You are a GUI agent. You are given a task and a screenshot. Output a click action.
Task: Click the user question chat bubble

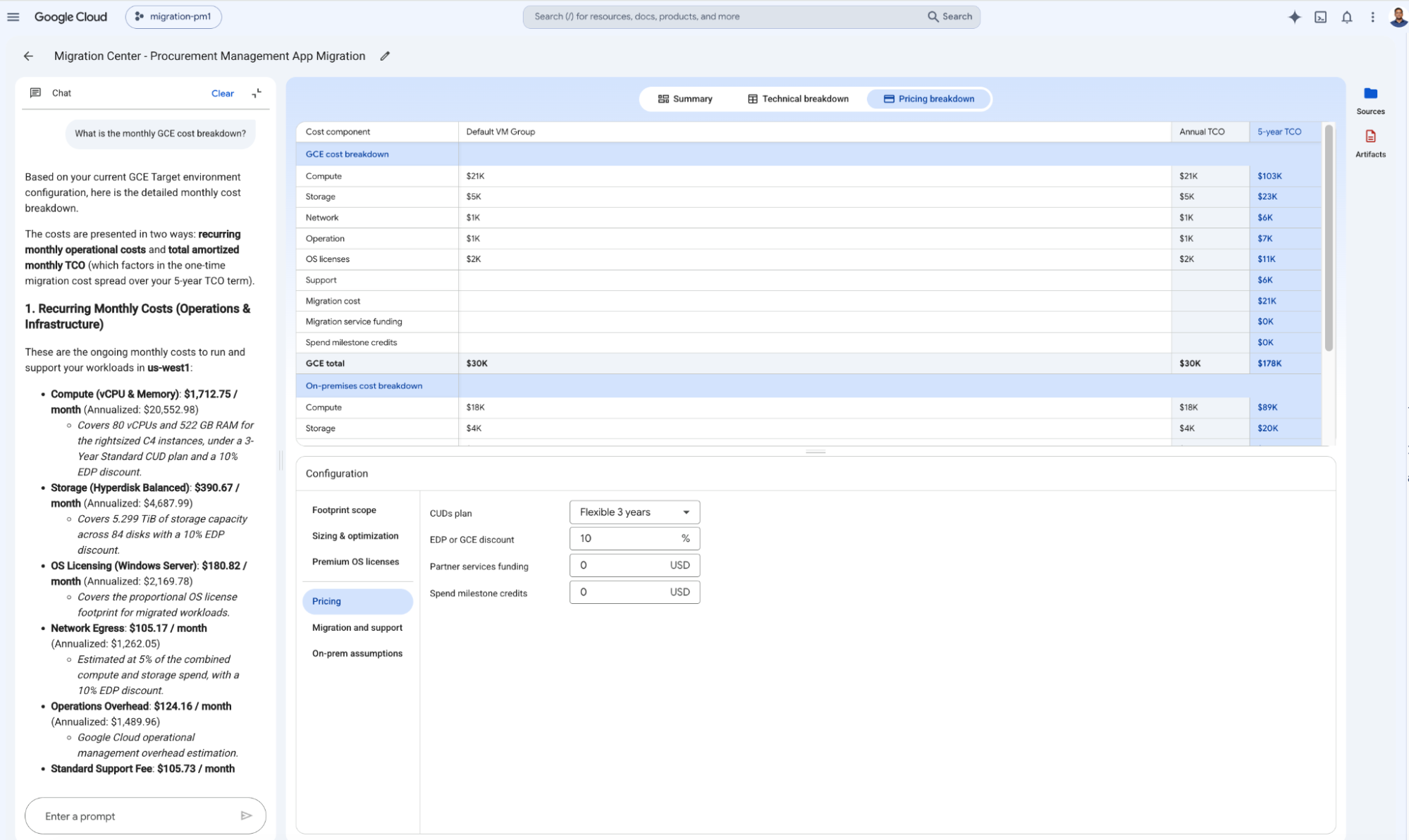click(160, 134)
